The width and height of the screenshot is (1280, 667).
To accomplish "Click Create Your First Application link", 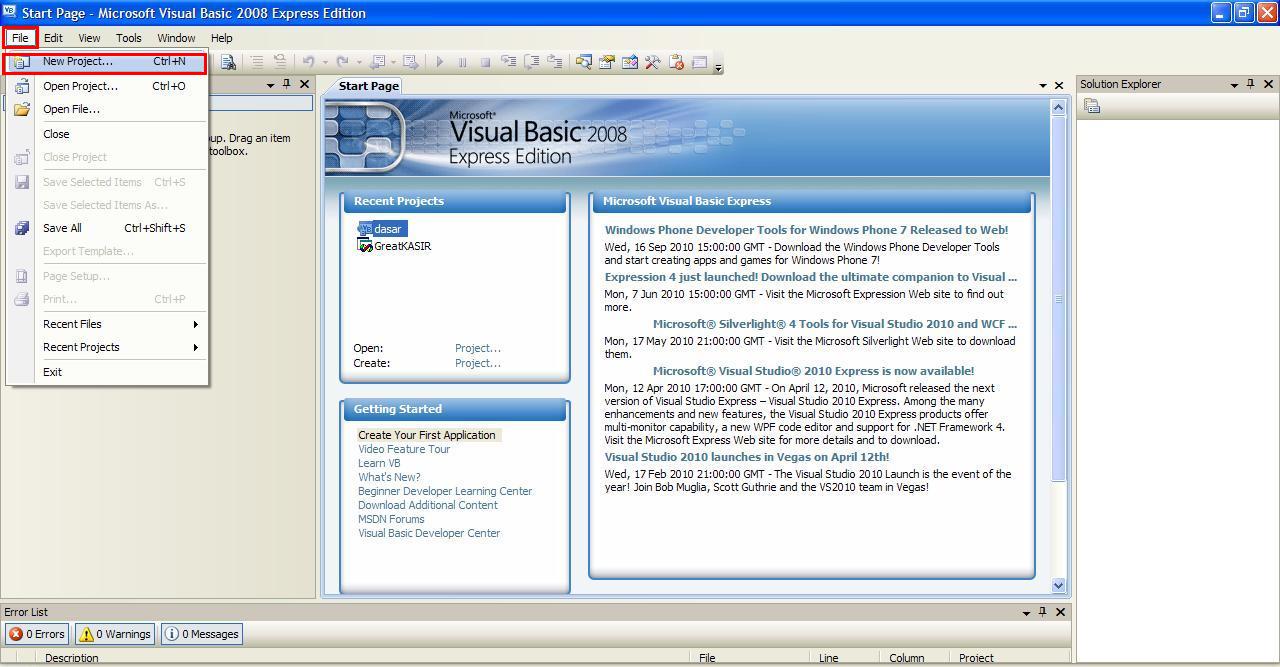I will click(427, 435).
